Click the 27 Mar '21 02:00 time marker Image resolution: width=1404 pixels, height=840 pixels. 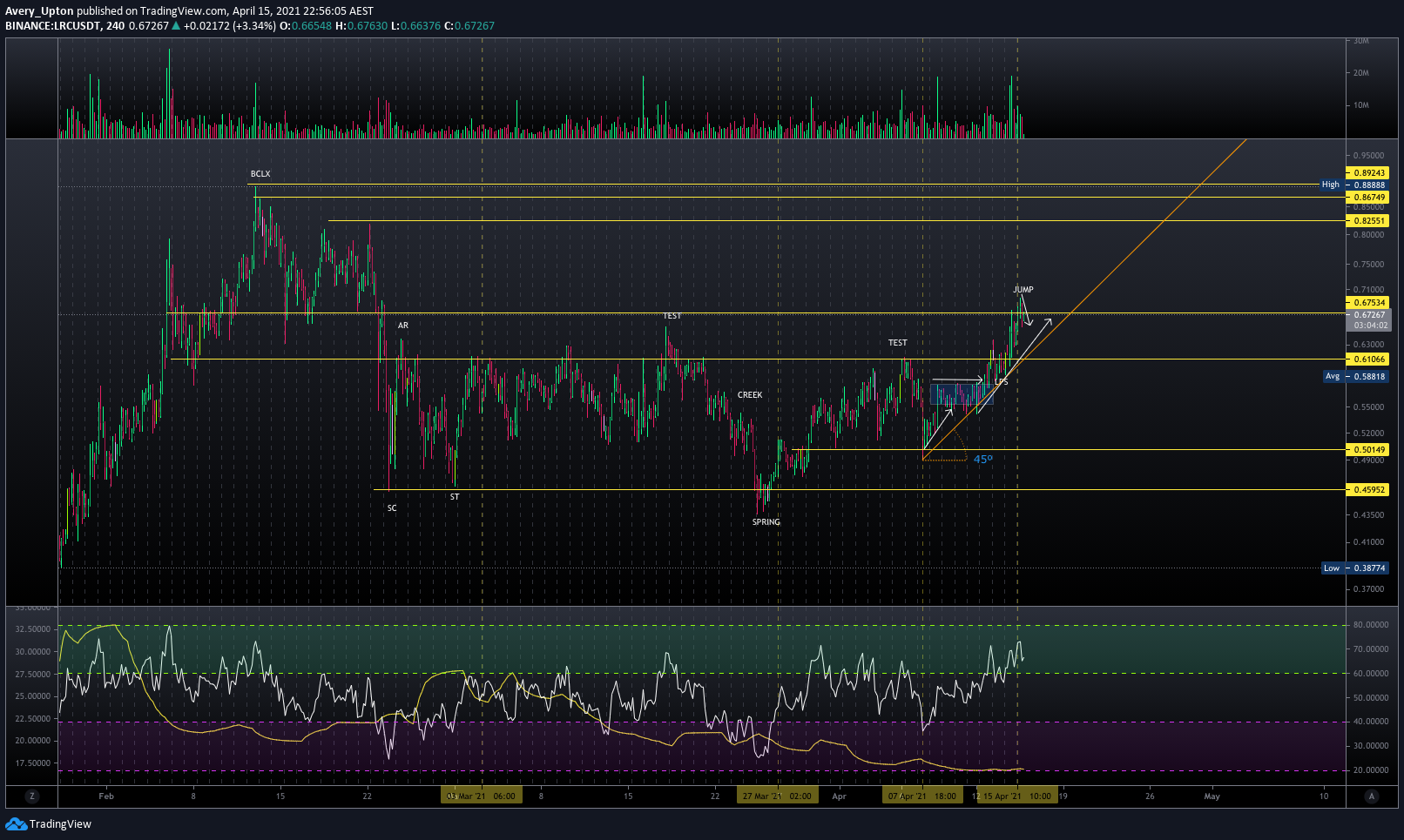[777, 796]
